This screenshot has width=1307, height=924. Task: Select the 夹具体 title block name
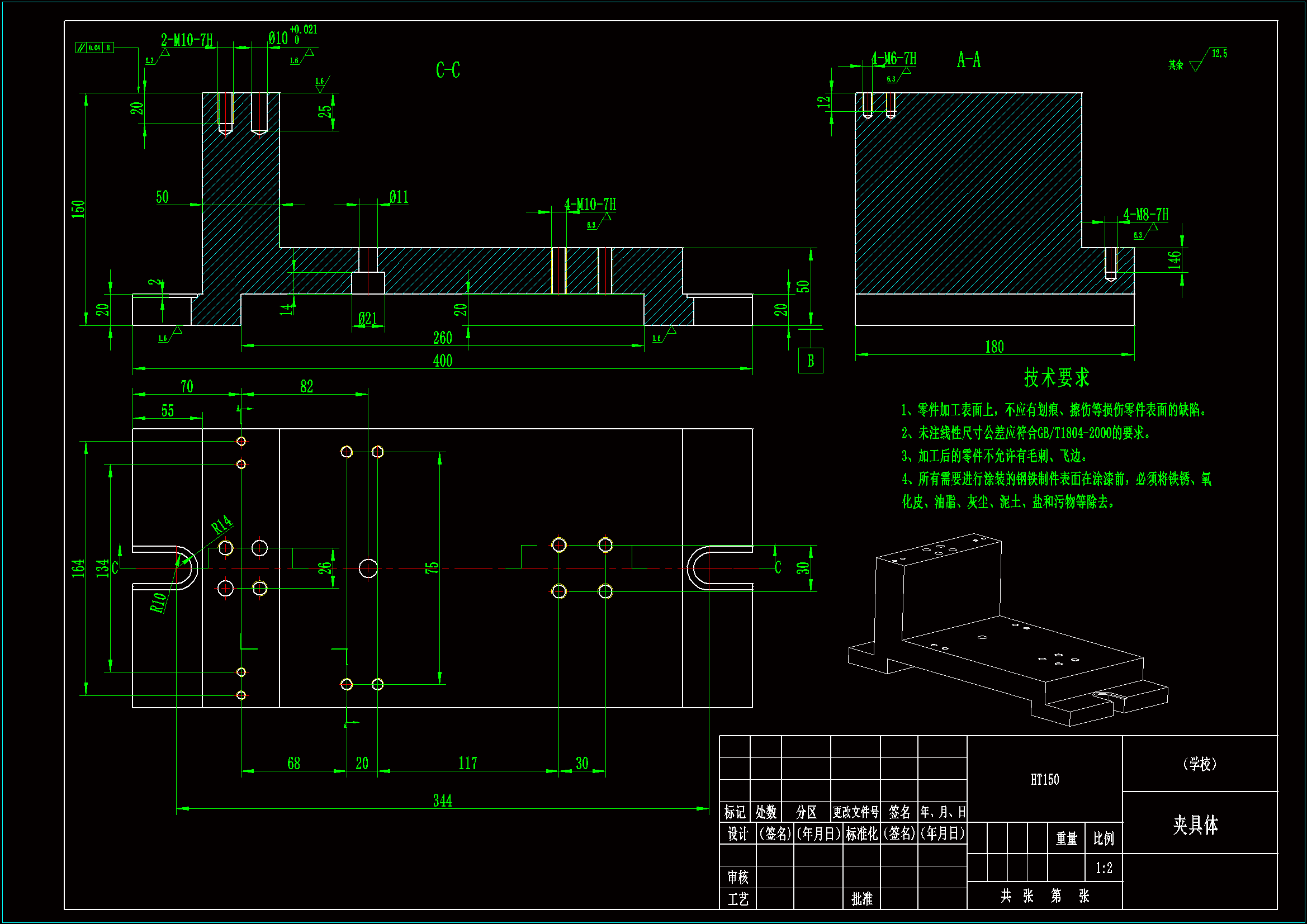1195,825
